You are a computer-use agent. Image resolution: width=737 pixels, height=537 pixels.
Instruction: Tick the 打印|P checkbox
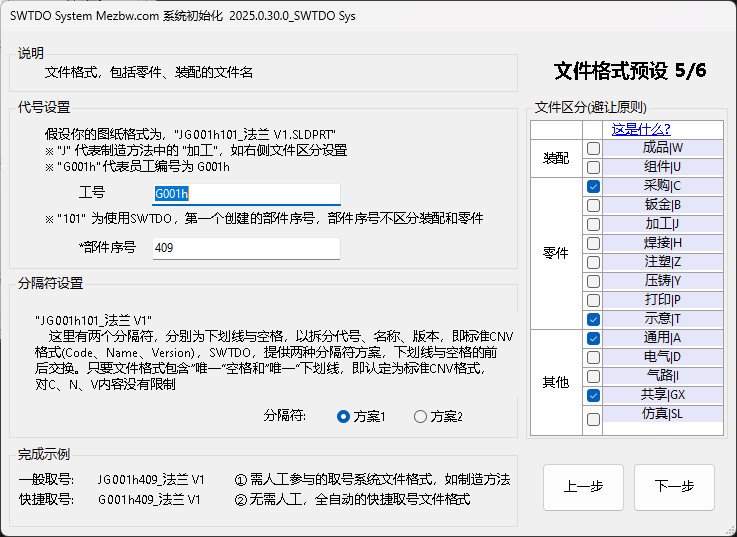click(x=594, y=300)
